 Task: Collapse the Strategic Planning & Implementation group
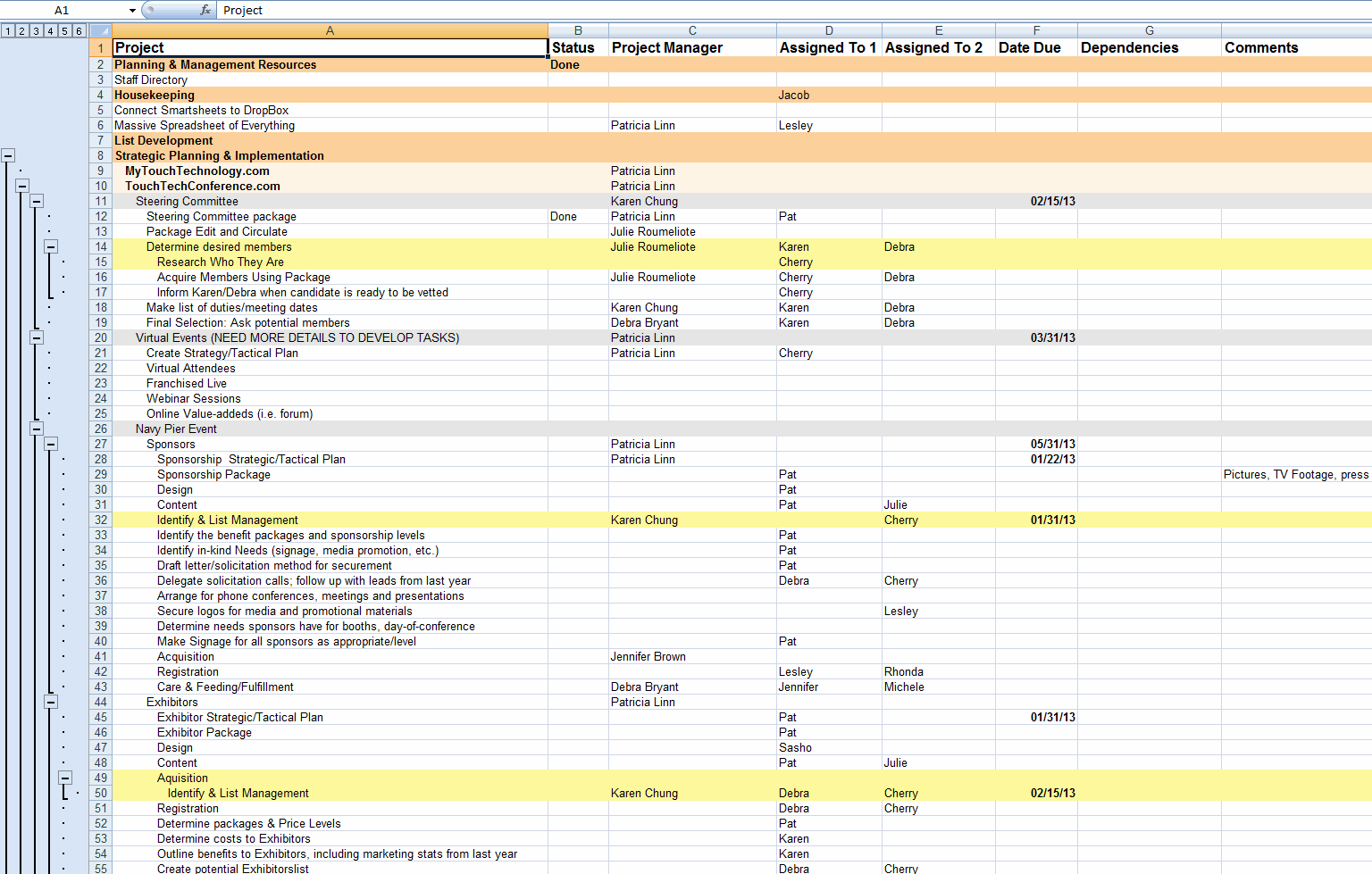coord(8,155)
